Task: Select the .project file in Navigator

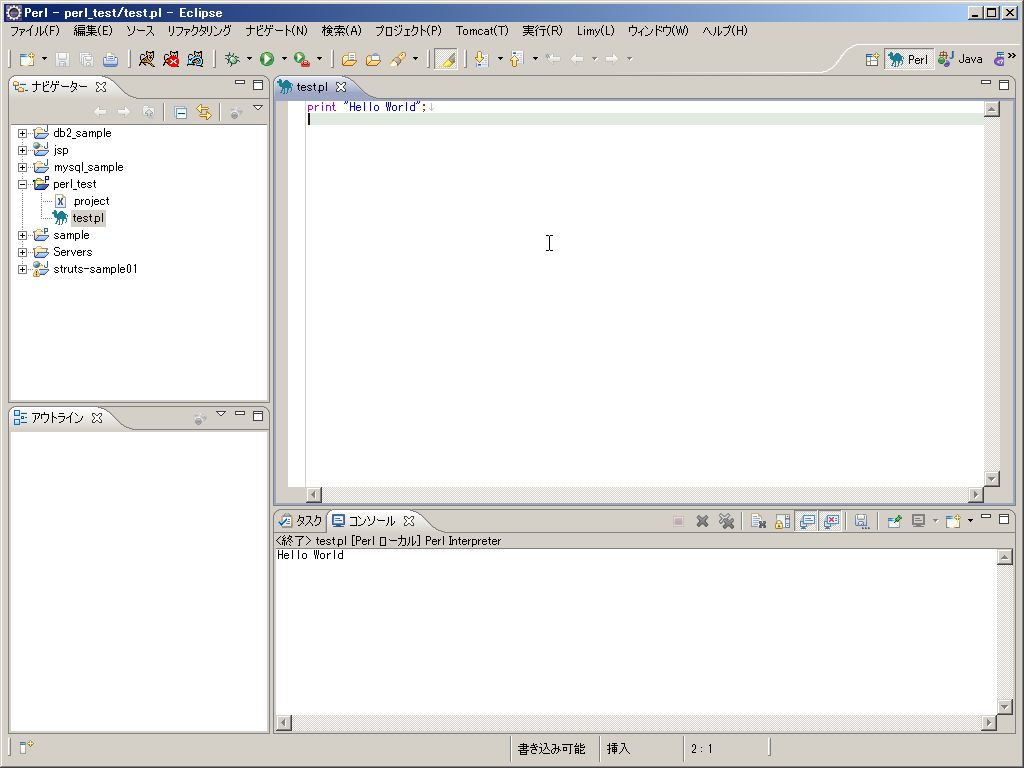Action: pos(91,201)
